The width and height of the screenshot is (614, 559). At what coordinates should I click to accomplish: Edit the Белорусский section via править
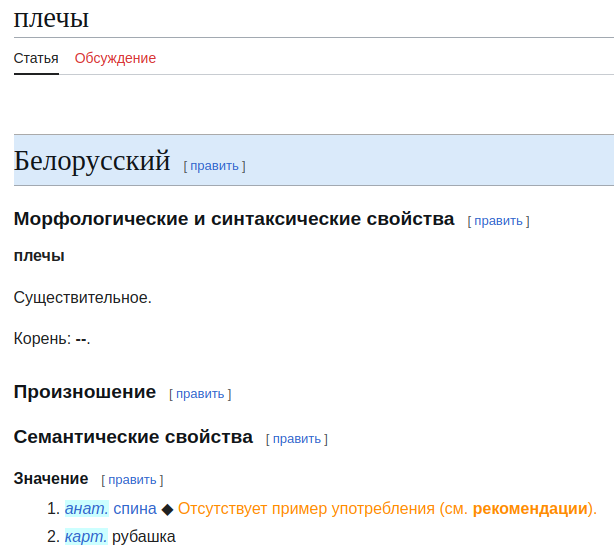click(214, 166)
